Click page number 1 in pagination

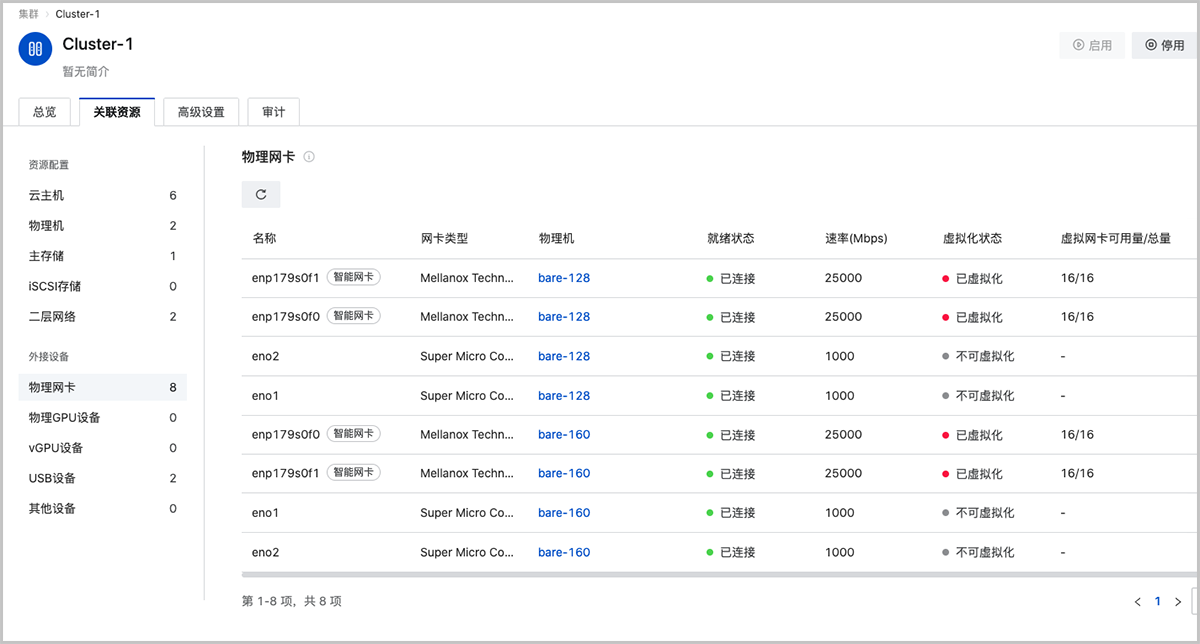pyautogui.click(x=1158, y=602)
